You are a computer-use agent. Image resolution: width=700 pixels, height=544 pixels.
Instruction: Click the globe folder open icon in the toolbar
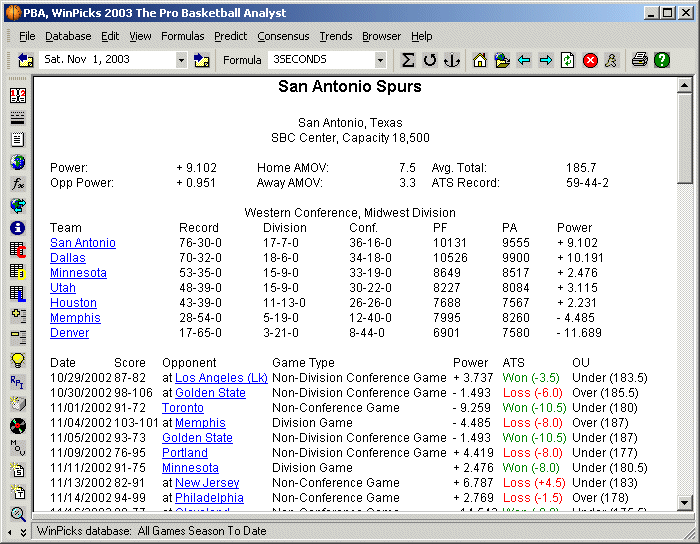tap(502, 60)
